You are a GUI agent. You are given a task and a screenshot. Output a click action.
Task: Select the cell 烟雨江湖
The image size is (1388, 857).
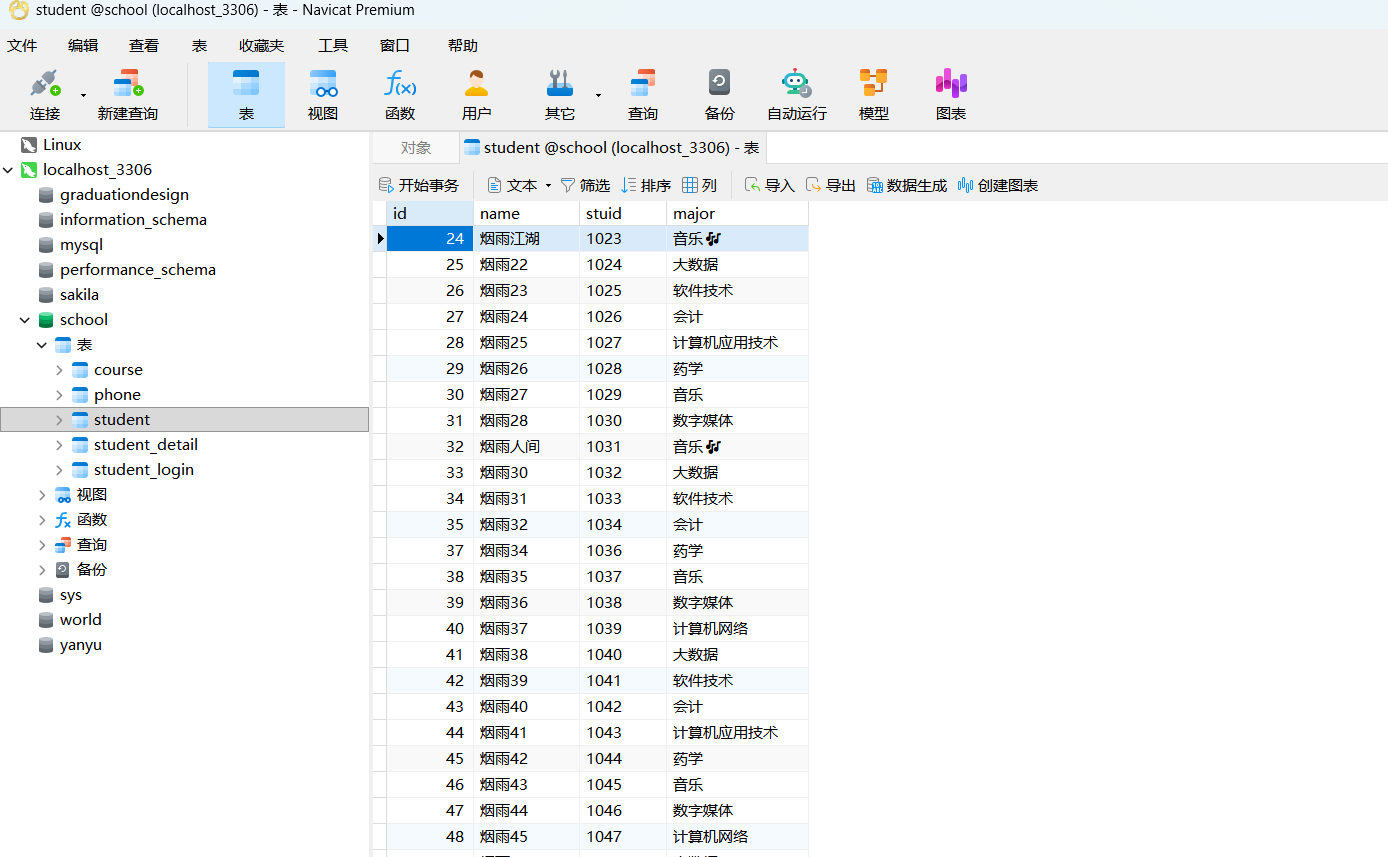coord(527,239)
